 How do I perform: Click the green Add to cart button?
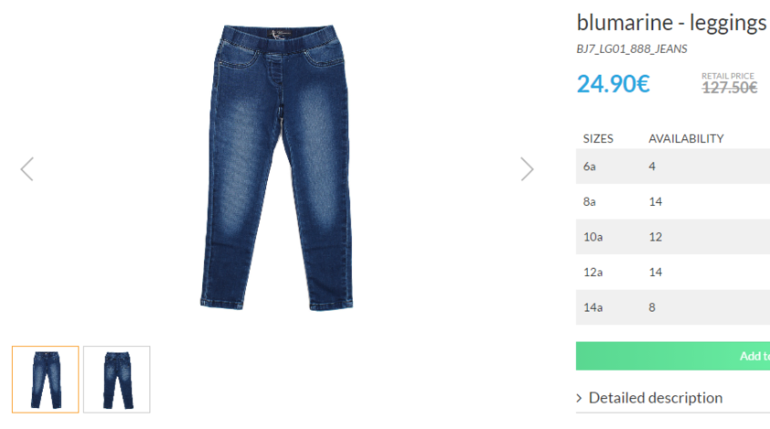[673, 356]
